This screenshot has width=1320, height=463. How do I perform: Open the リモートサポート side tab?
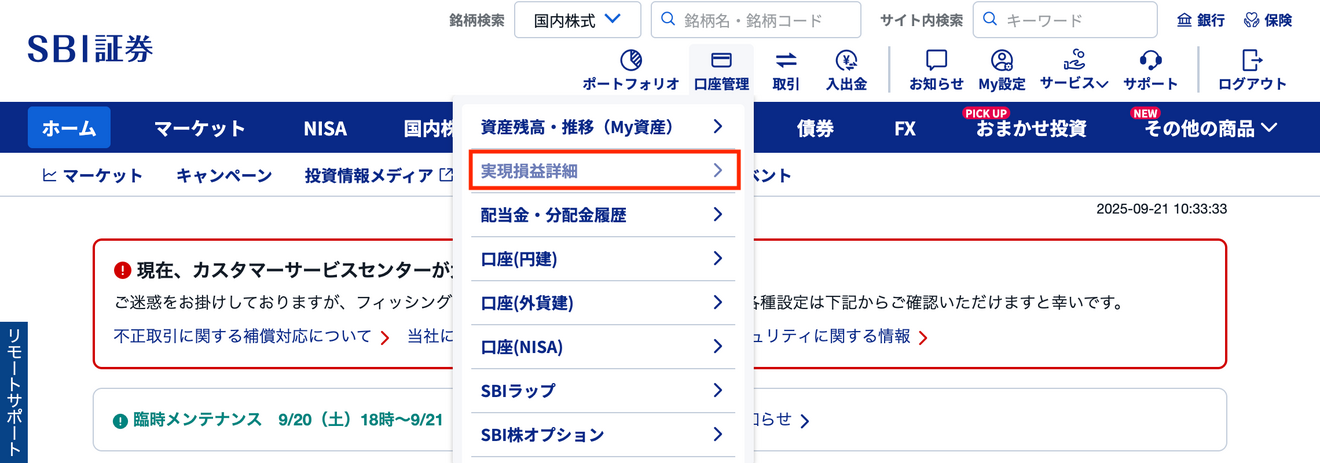pos(14,392)
